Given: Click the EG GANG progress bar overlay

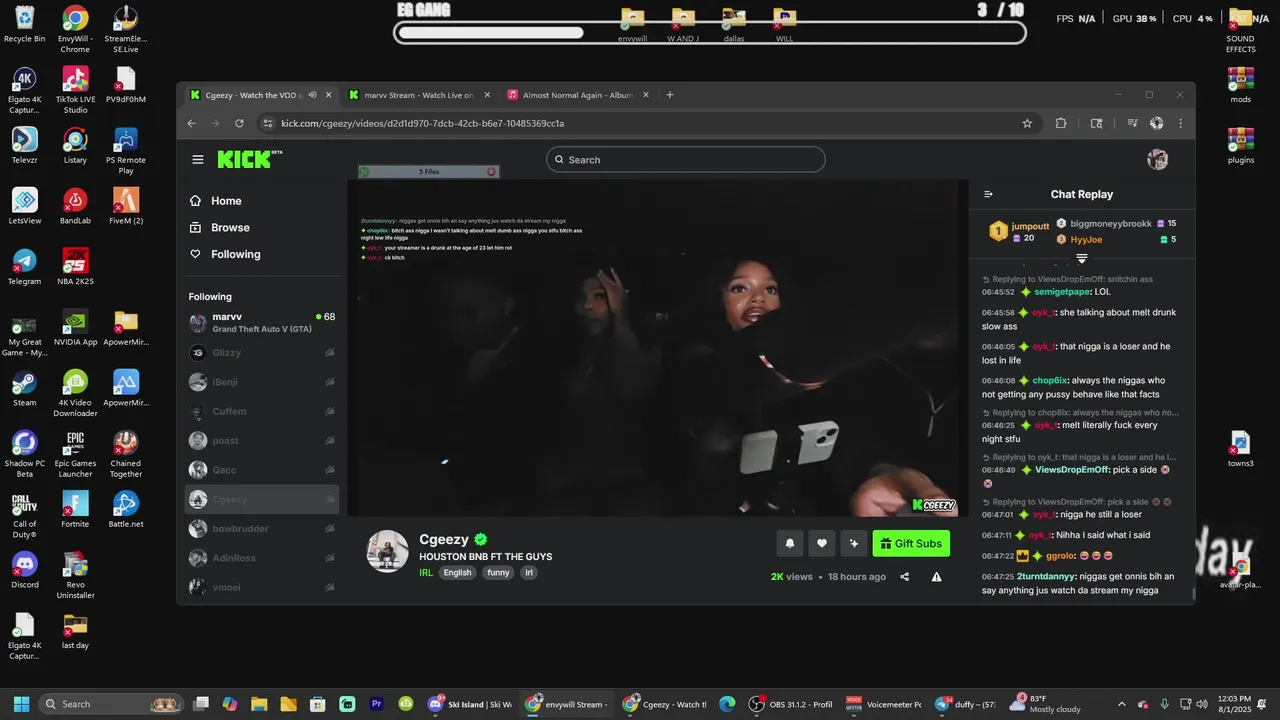Looking at the screenshot, I should pyautogui.click(x=710, y=33).
